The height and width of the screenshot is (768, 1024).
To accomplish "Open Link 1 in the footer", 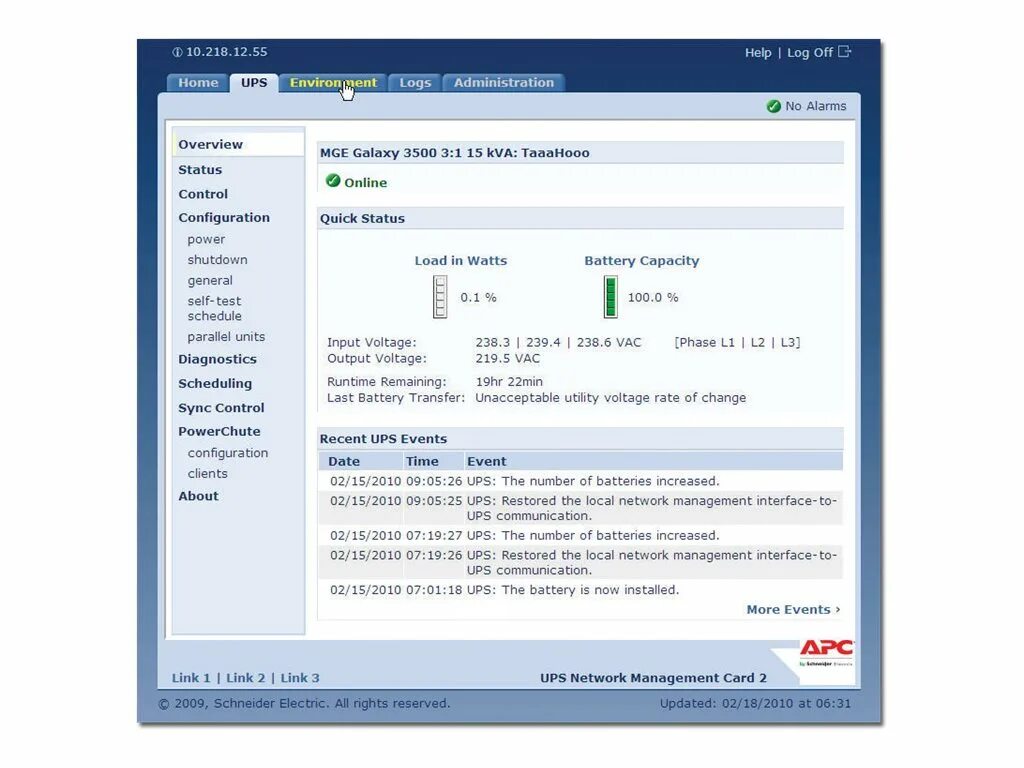I will pyautogui.click(x=191, y=678).
